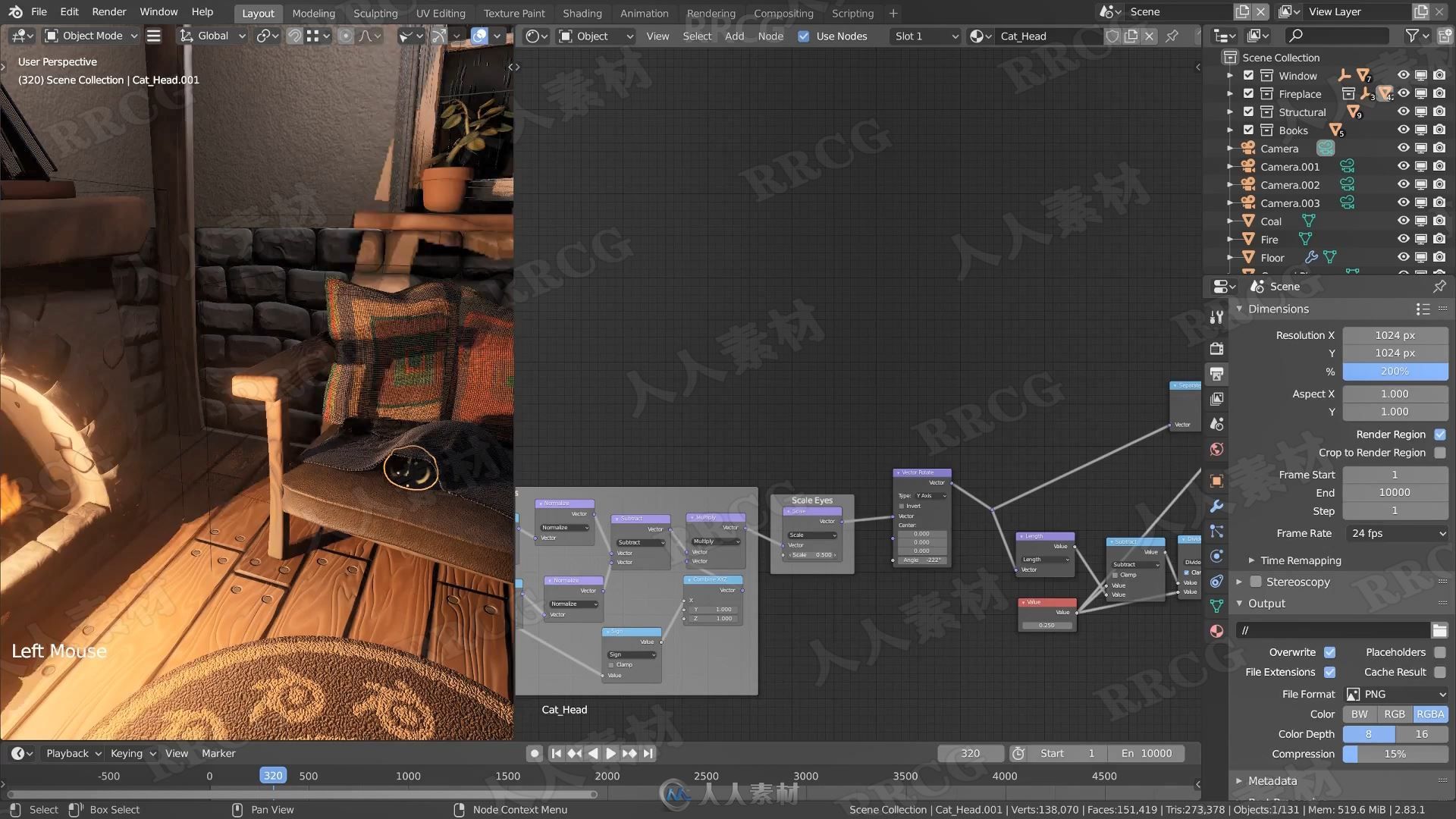Viewport: 1456px width, 819px height.
Task: Click the playback play button
Action: pyautogui.click(x=607, y=753)
